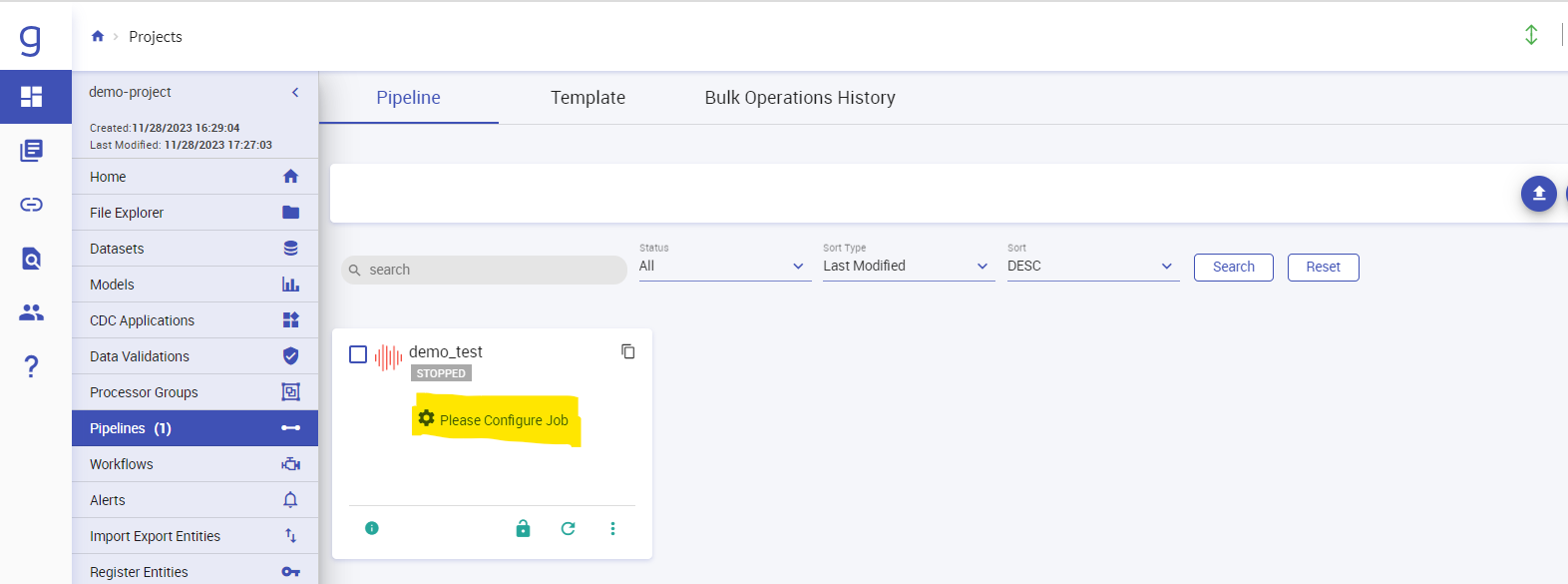Click the users group icon in left rail

[32, 312]
